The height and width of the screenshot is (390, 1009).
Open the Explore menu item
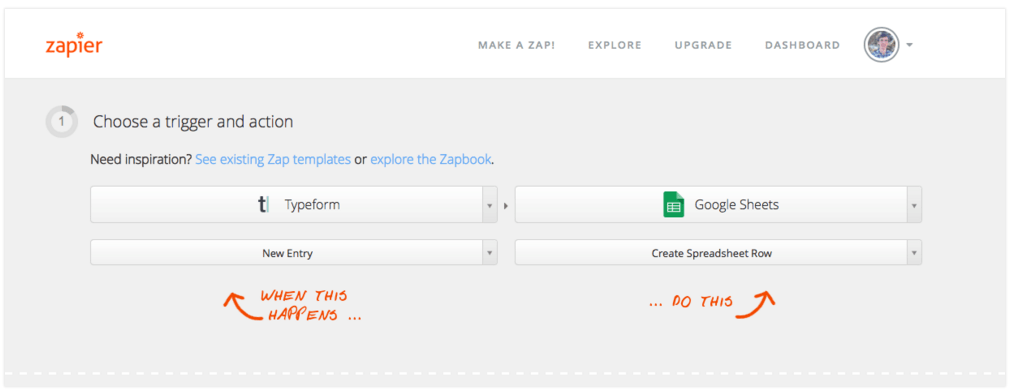pos(615,45)
